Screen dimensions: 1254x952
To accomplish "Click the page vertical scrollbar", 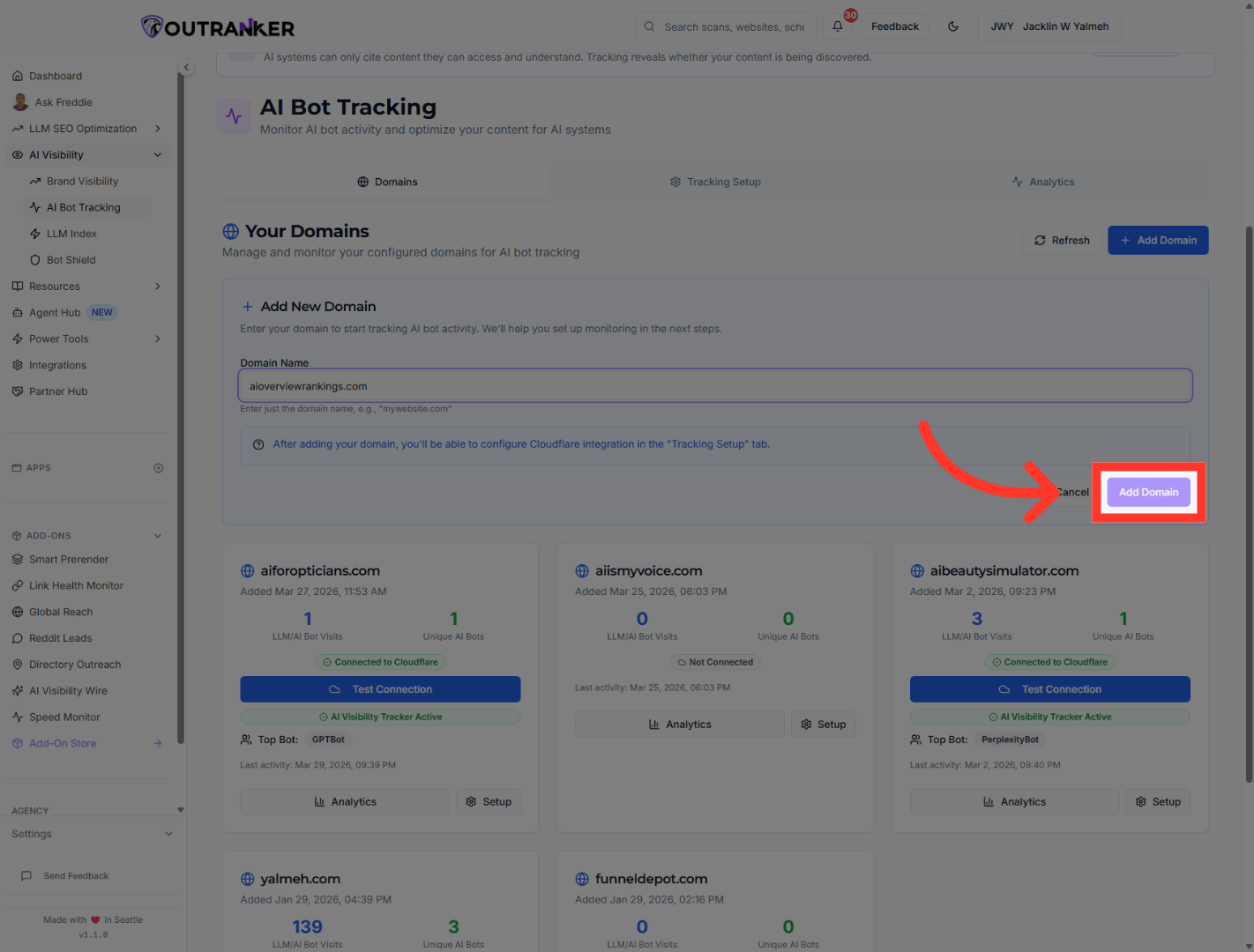I will 1249,502.
